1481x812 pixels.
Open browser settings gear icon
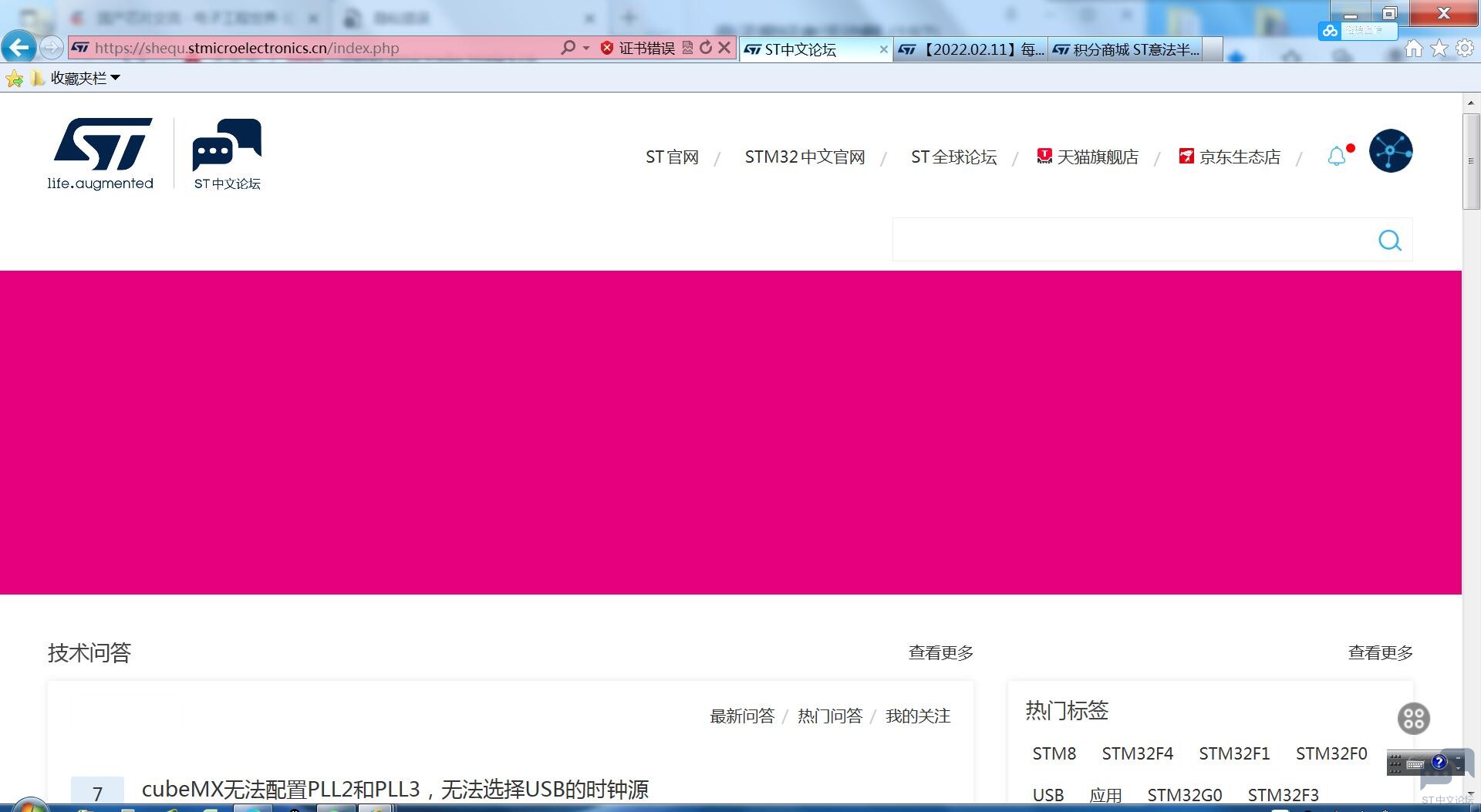point(1465,49)
